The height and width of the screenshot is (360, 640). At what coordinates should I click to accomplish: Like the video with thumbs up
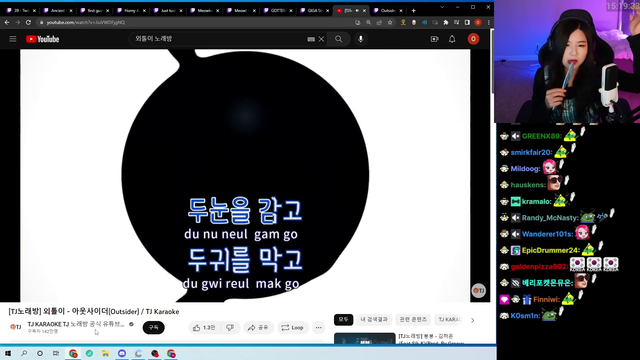click(x=204, y=327)
